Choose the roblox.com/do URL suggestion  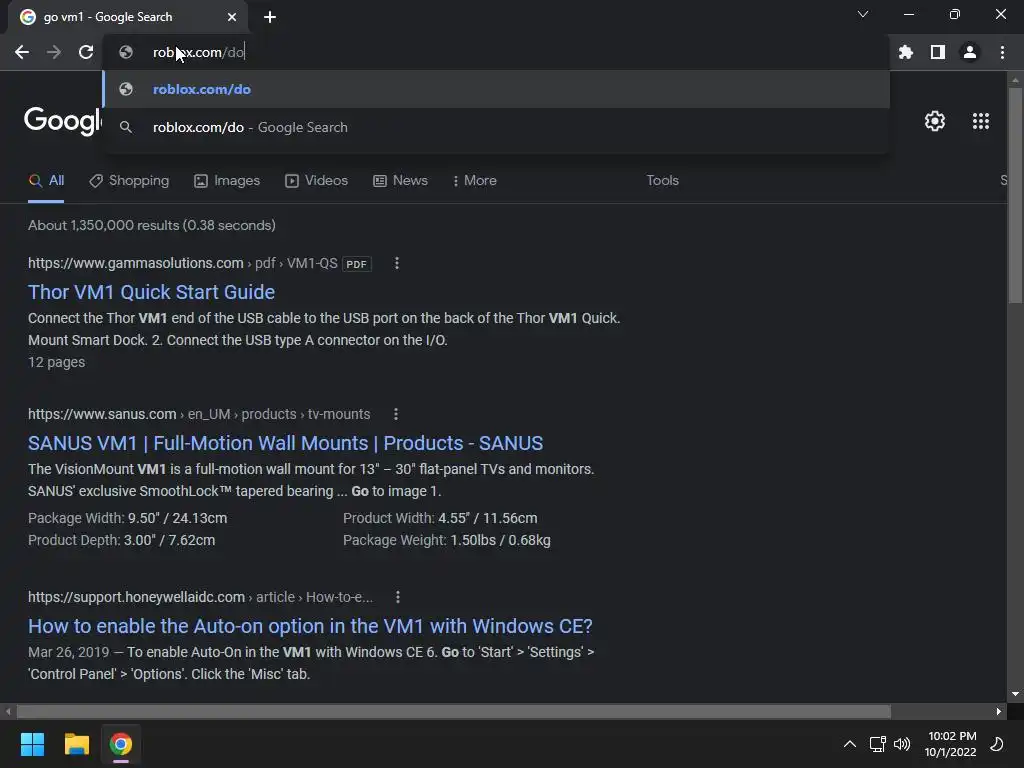496,89
